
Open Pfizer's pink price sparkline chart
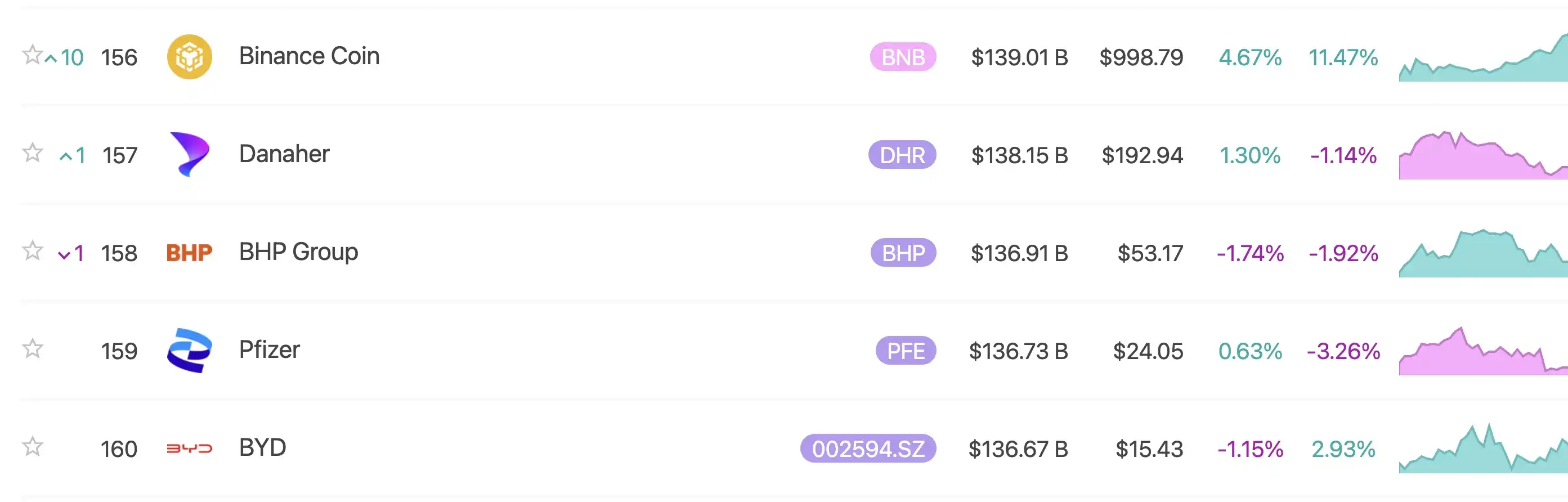pos(1483,353)
